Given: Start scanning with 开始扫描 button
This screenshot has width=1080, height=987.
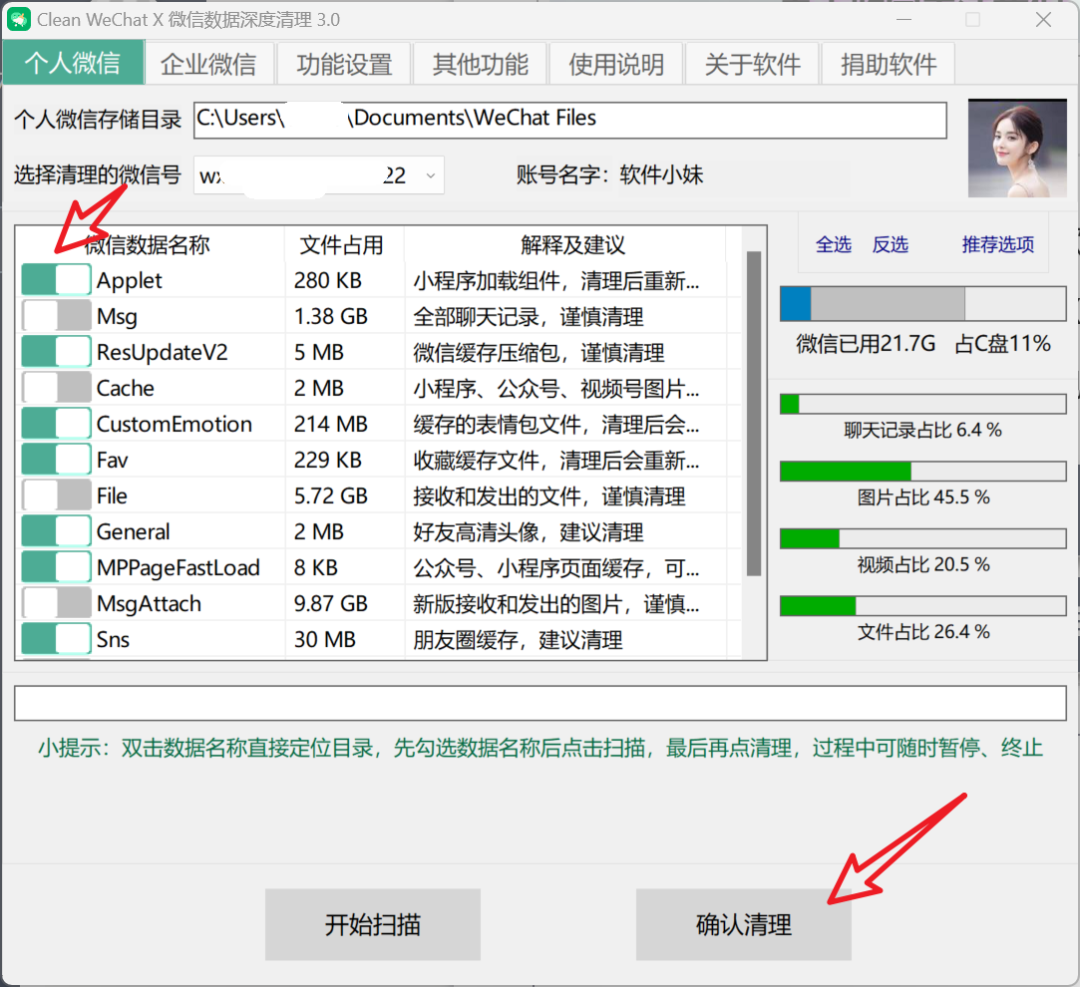Looking at the screenshot, I should (x=373, y=924).
